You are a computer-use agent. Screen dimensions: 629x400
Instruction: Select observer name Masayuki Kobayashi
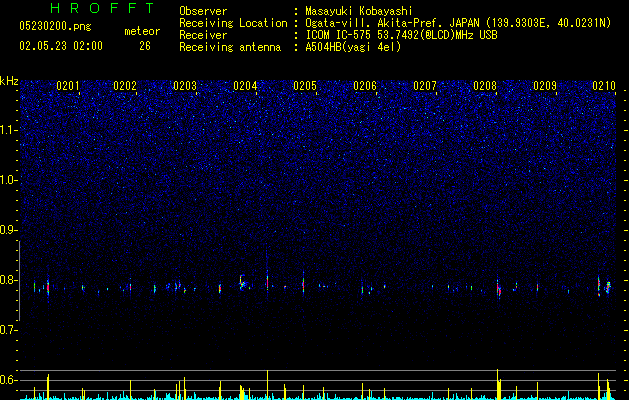(359, 11)
